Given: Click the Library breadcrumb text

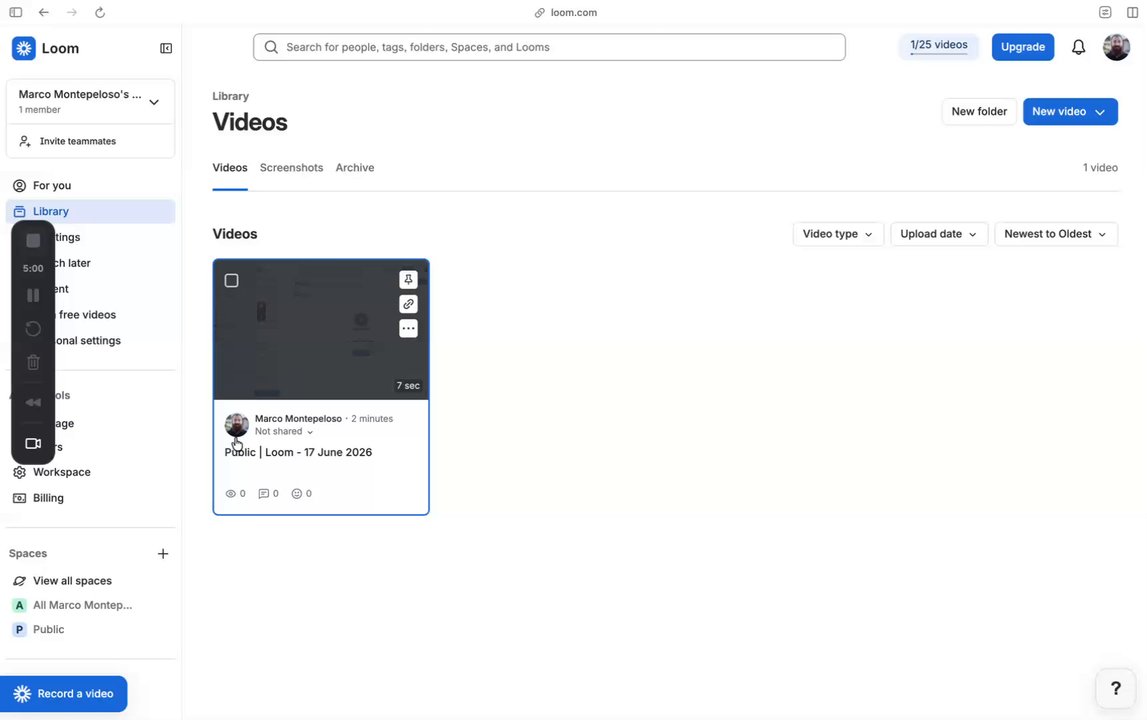Looking at the screenshot, I should coord(230,96).
